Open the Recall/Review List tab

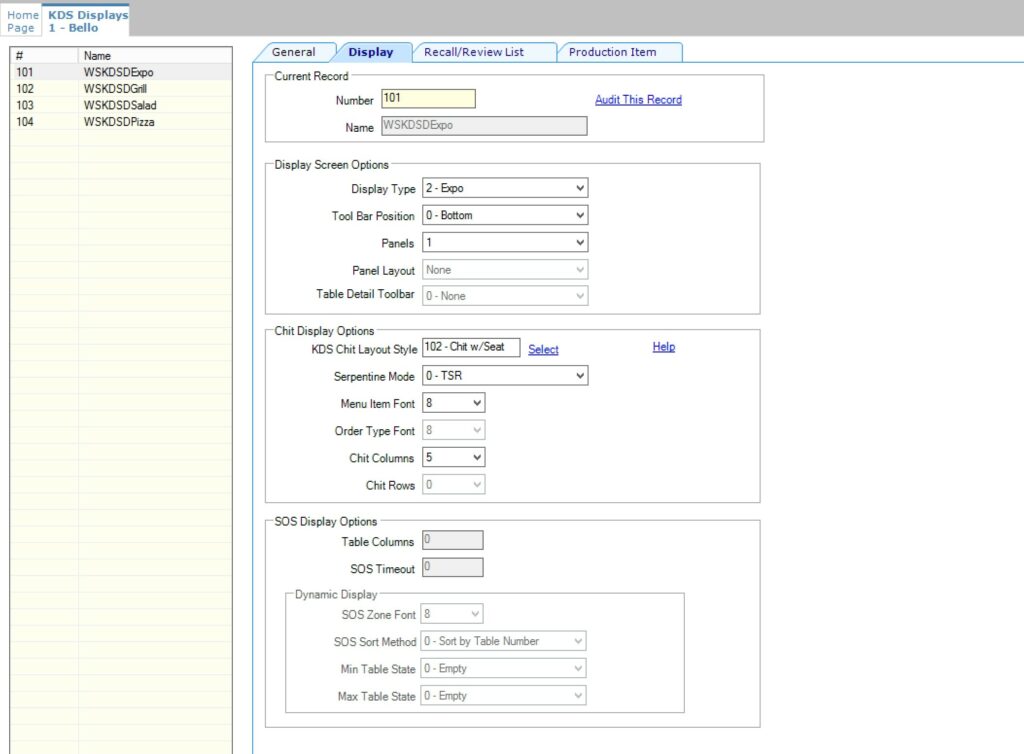tap(473, 52)
